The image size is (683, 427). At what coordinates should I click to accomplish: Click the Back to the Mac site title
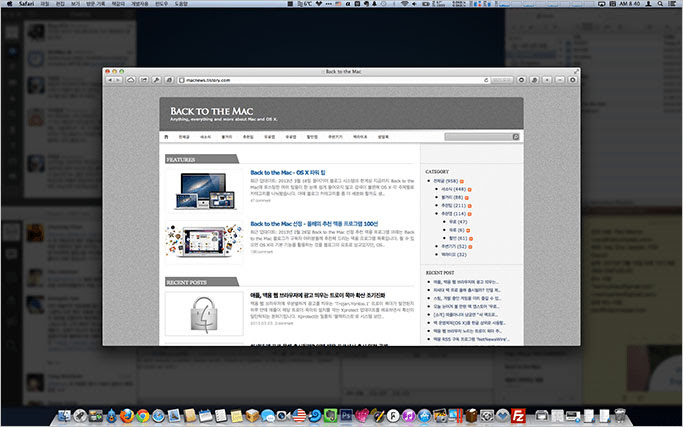pos(211,111)
